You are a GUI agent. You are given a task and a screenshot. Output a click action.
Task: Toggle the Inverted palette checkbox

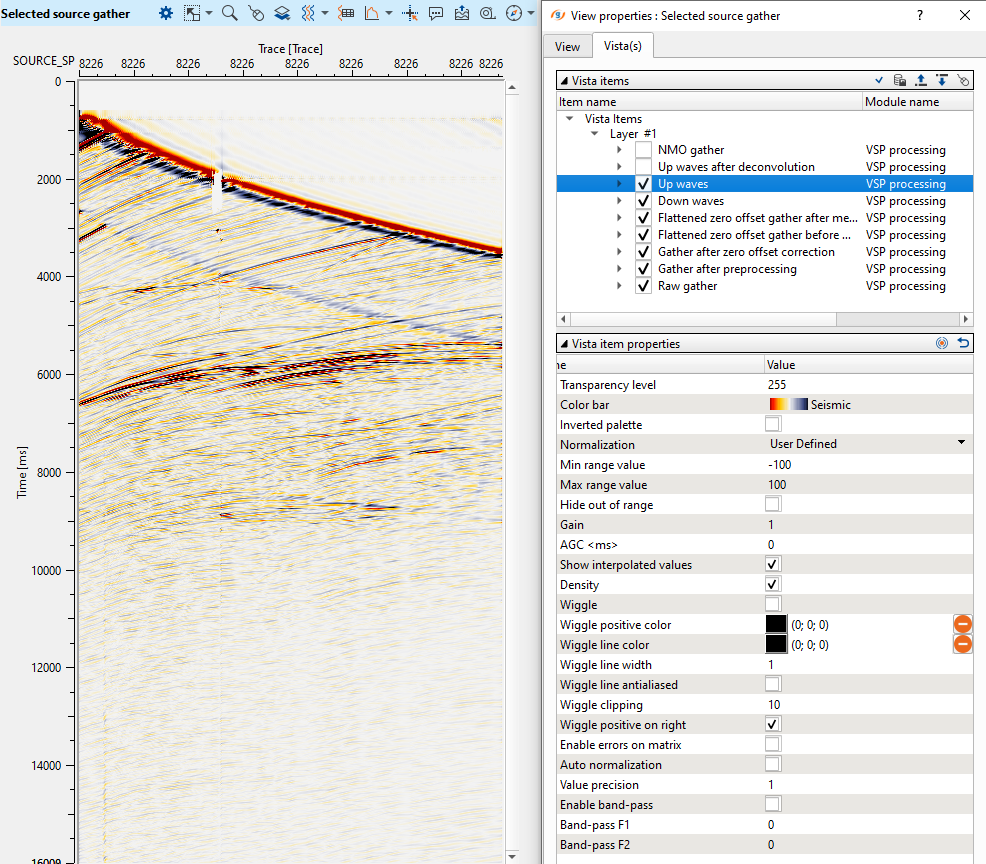click(772, 425)
